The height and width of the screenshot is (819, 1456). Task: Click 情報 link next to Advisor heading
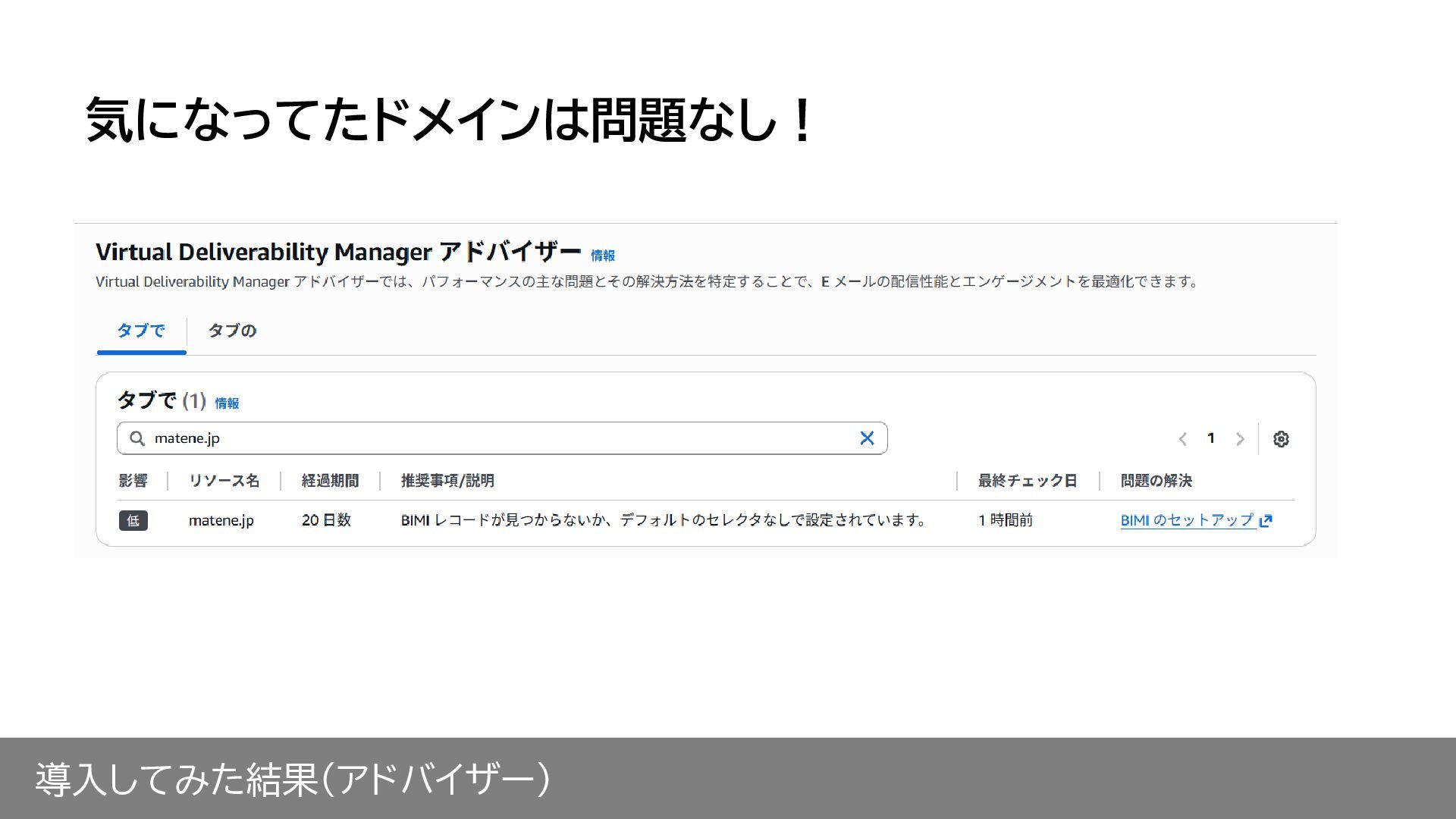(603, 256)
